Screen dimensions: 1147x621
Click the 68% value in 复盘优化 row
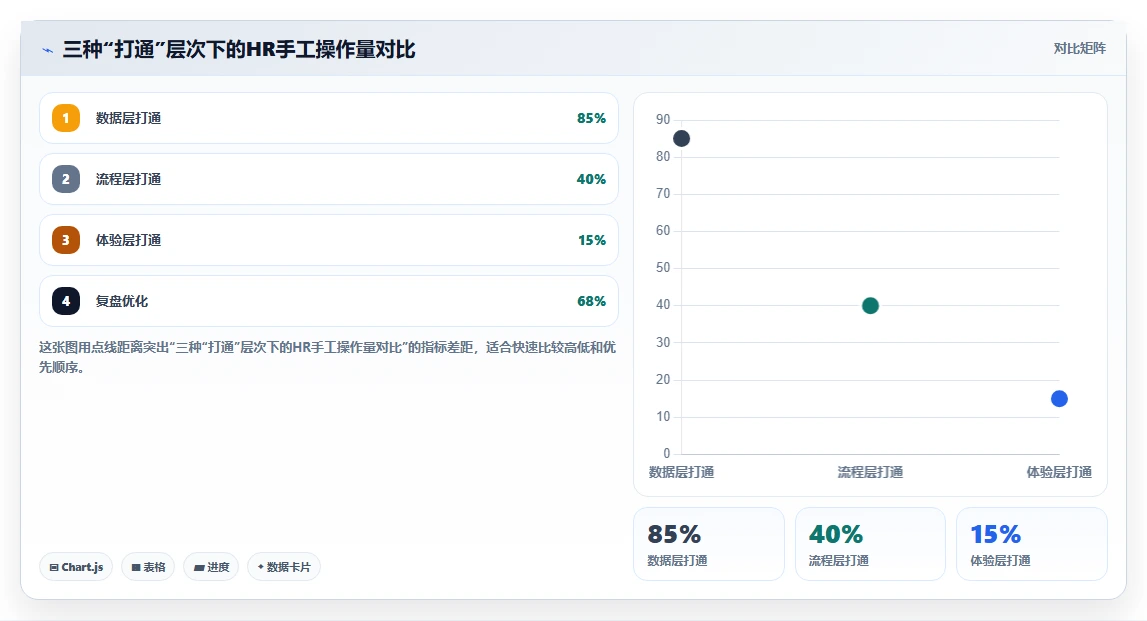pos(591,301)
